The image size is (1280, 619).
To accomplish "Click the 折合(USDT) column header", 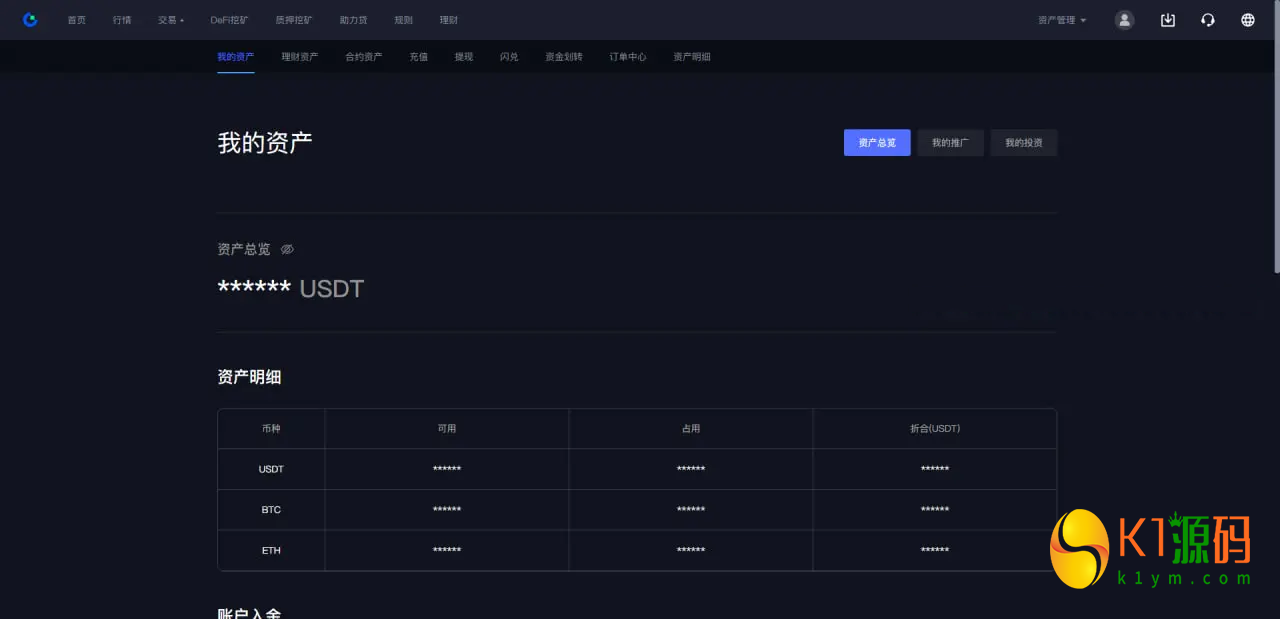I will coord(935,428).
